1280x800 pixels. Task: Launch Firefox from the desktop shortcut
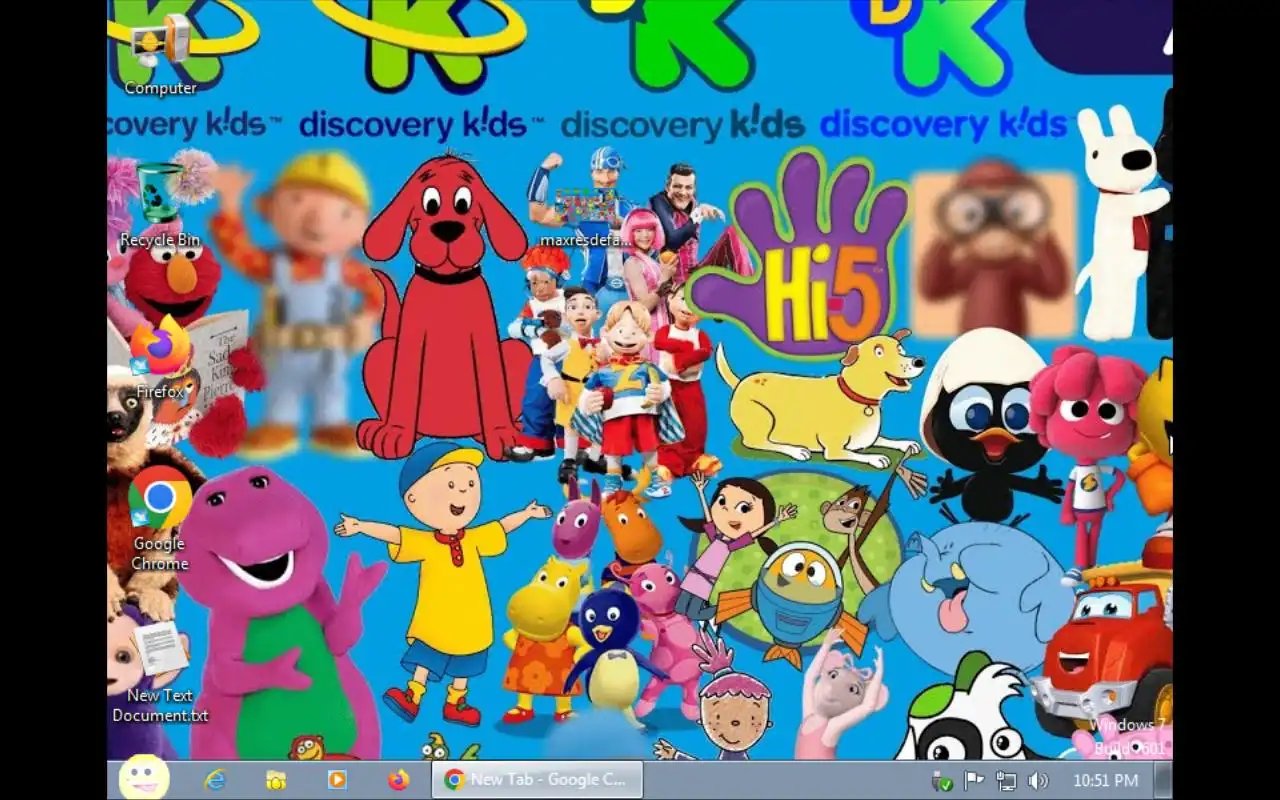click(x=160, y=358)
